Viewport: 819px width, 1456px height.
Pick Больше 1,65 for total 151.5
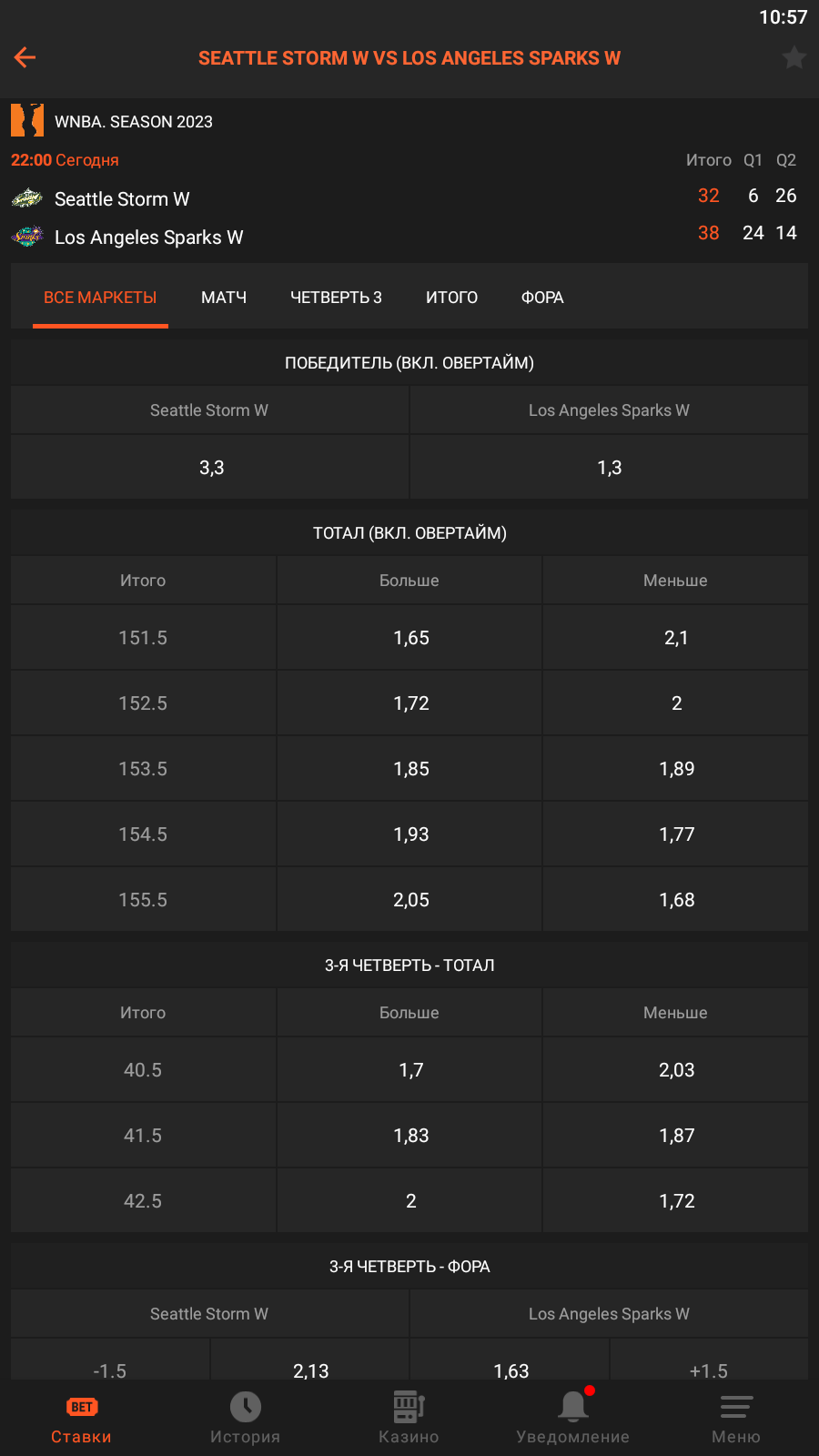(410, 638)
